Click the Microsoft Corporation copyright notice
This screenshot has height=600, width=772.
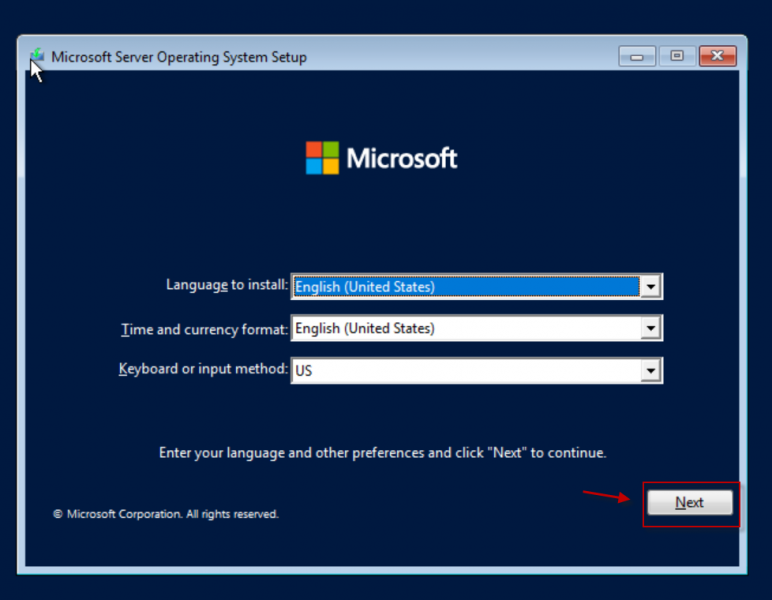[x=166, y=514]
